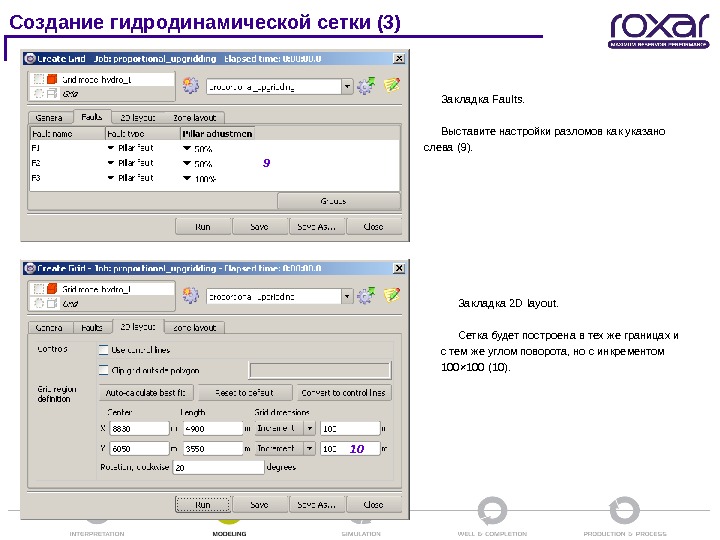The image size is (720, 540).
Task: Click Close in the top dialog
Action: 373,226
